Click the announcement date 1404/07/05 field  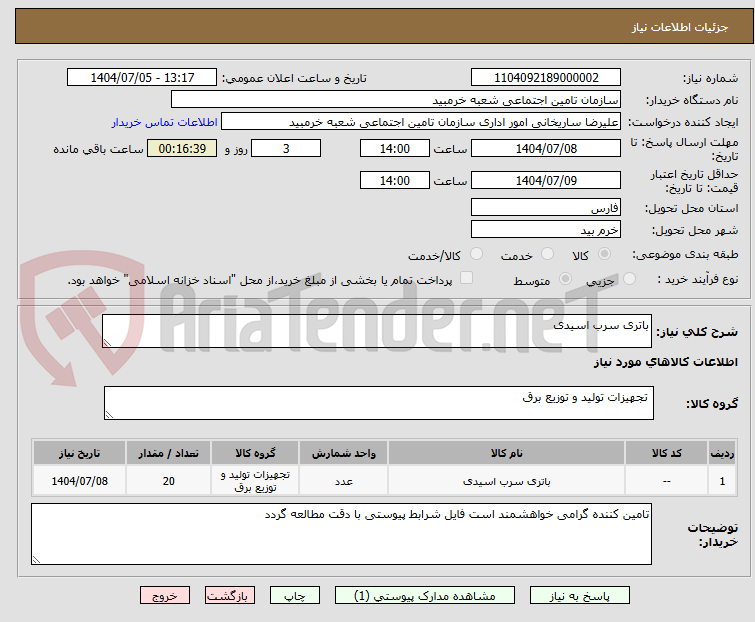pos(142,78)
